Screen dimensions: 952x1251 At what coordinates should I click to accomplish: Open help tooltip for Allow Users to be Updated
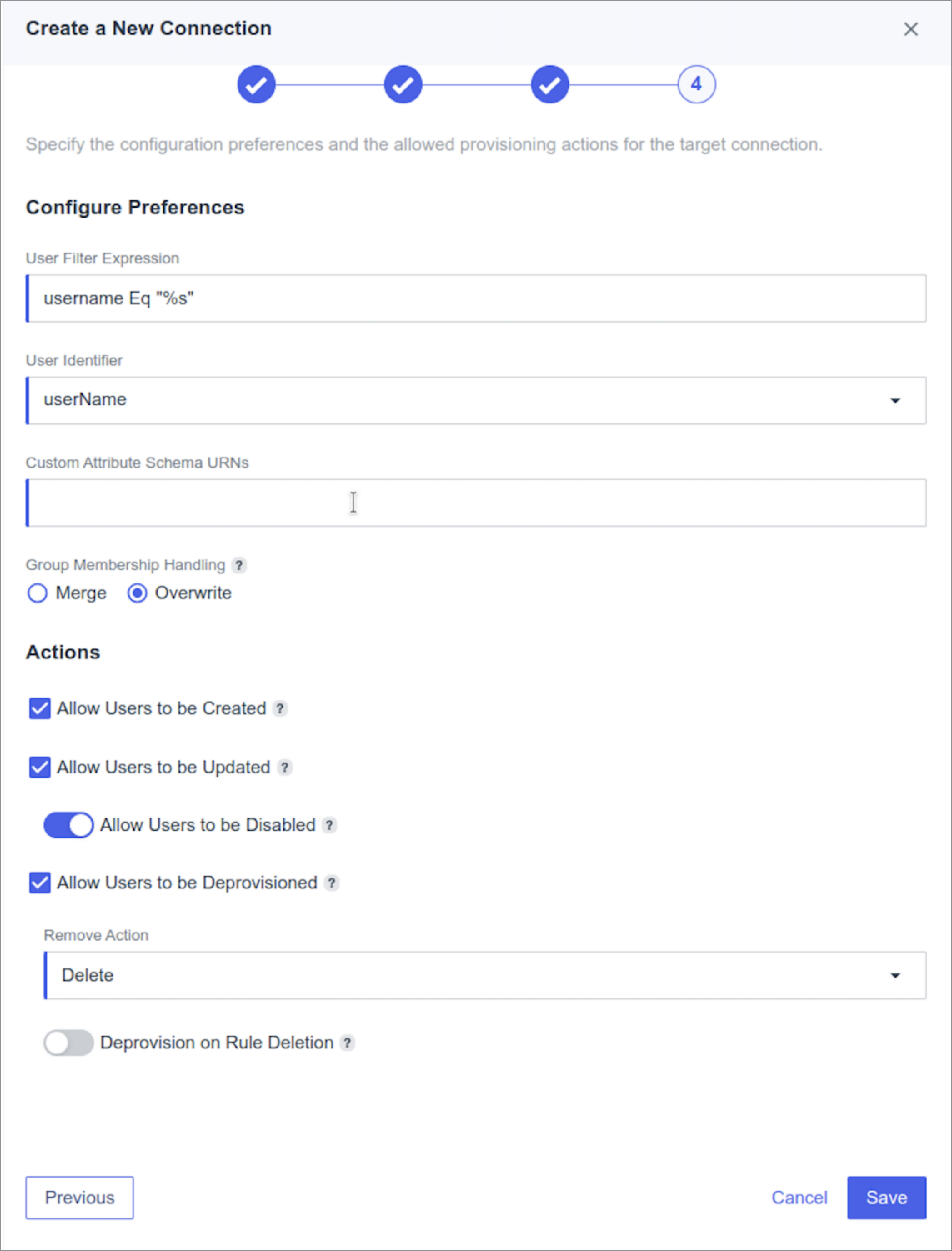[x=284, y=767]
